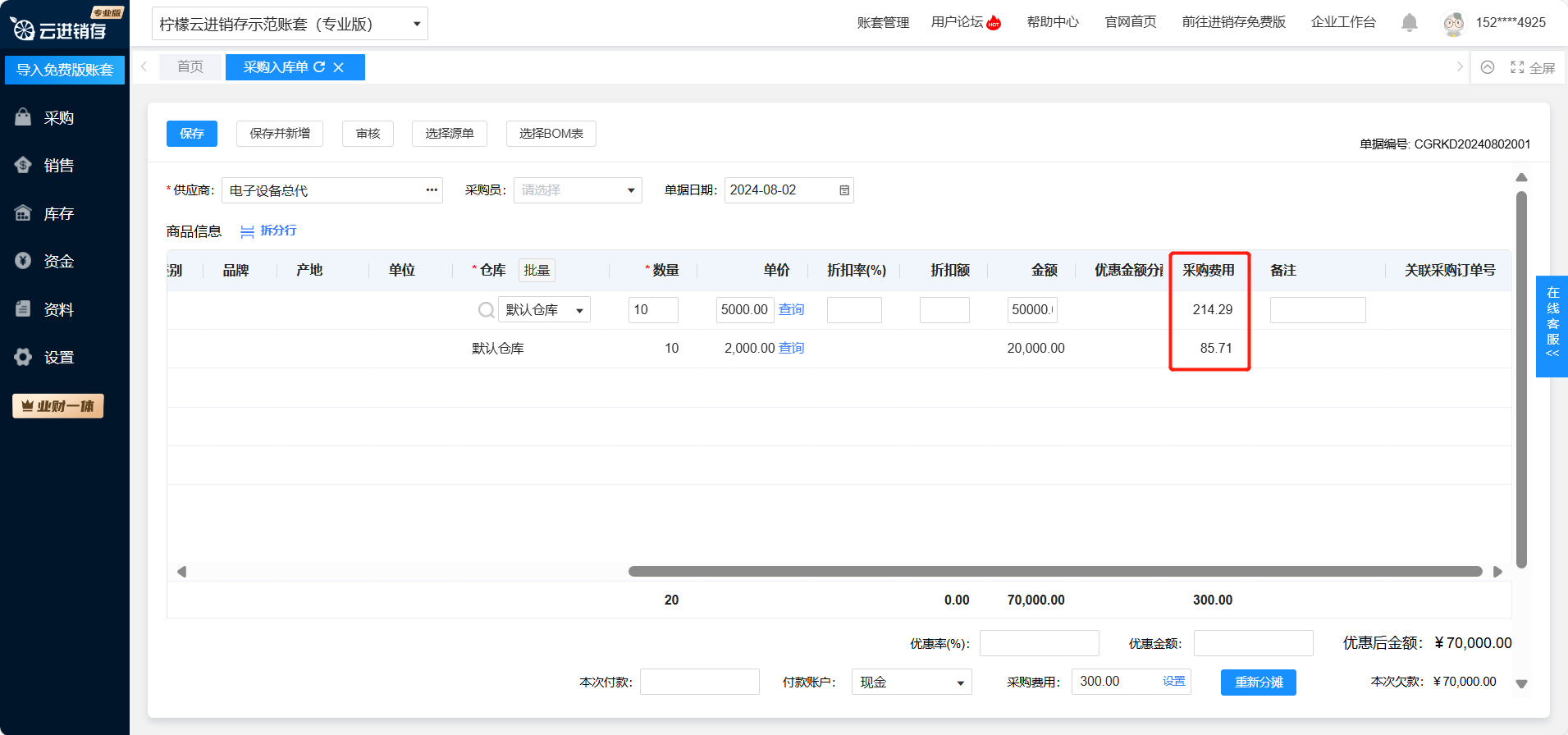Click the 保存并新增 button
1568x735 pixels.
click(x=280, y=134)
